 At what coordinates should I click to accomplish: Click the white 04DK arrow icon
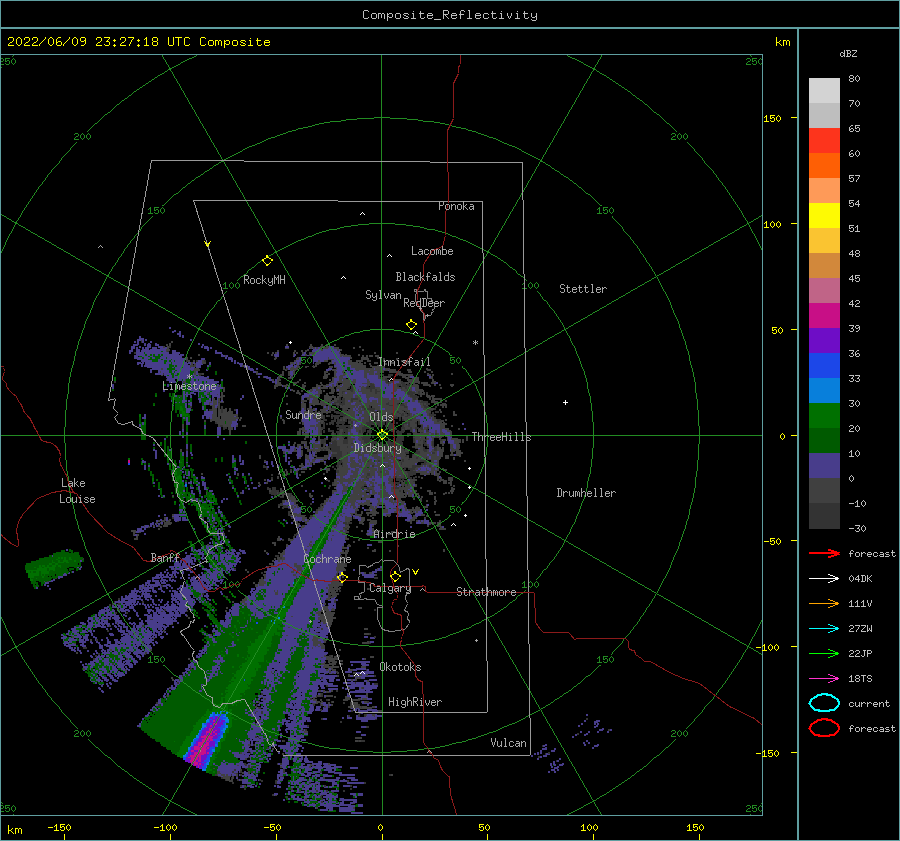click(824, 579)
